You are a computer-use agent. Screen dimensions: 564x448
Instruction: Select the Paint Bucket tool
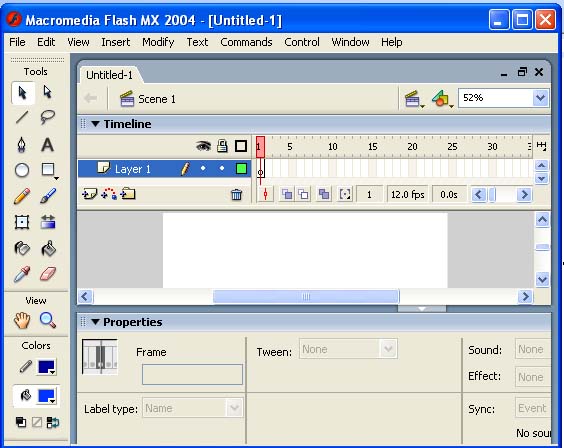pos(48,248)
